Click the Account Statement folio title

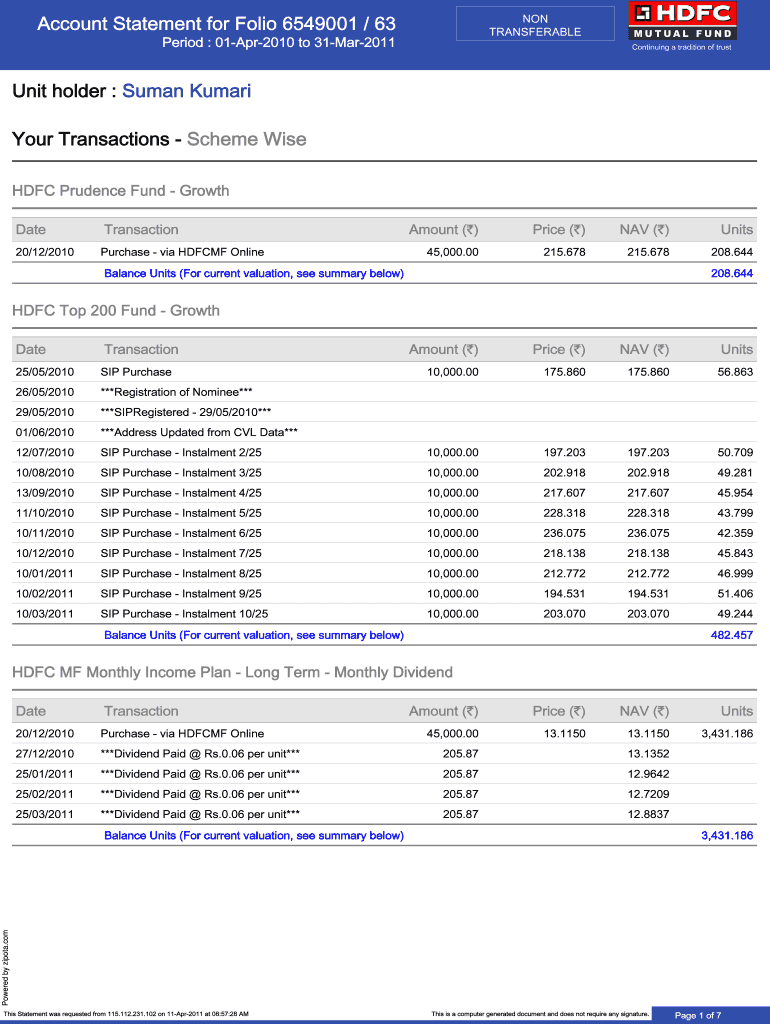(216, 23)
